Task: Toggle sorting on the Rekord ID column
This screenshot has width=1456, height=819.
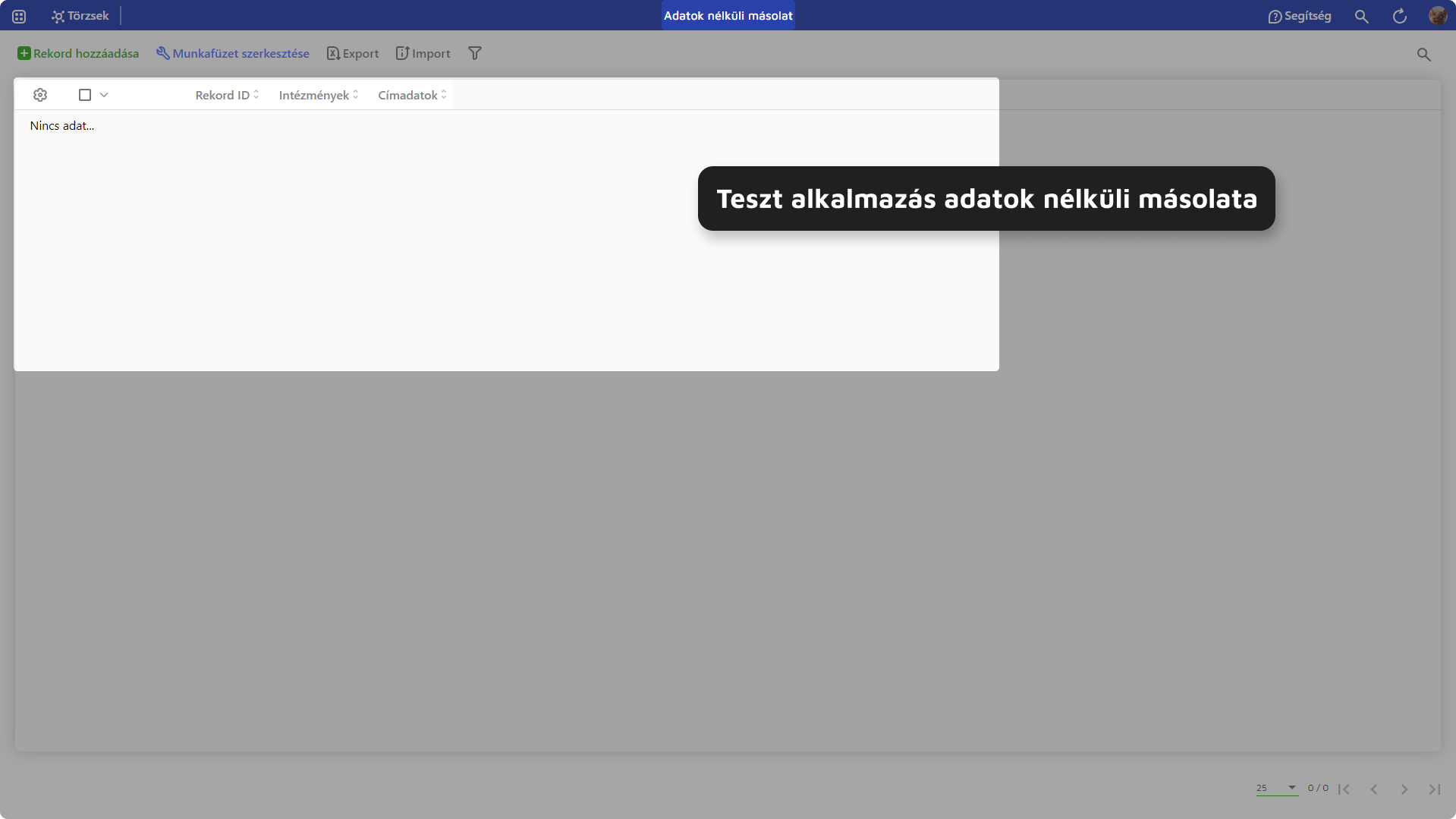Action: 256,94
